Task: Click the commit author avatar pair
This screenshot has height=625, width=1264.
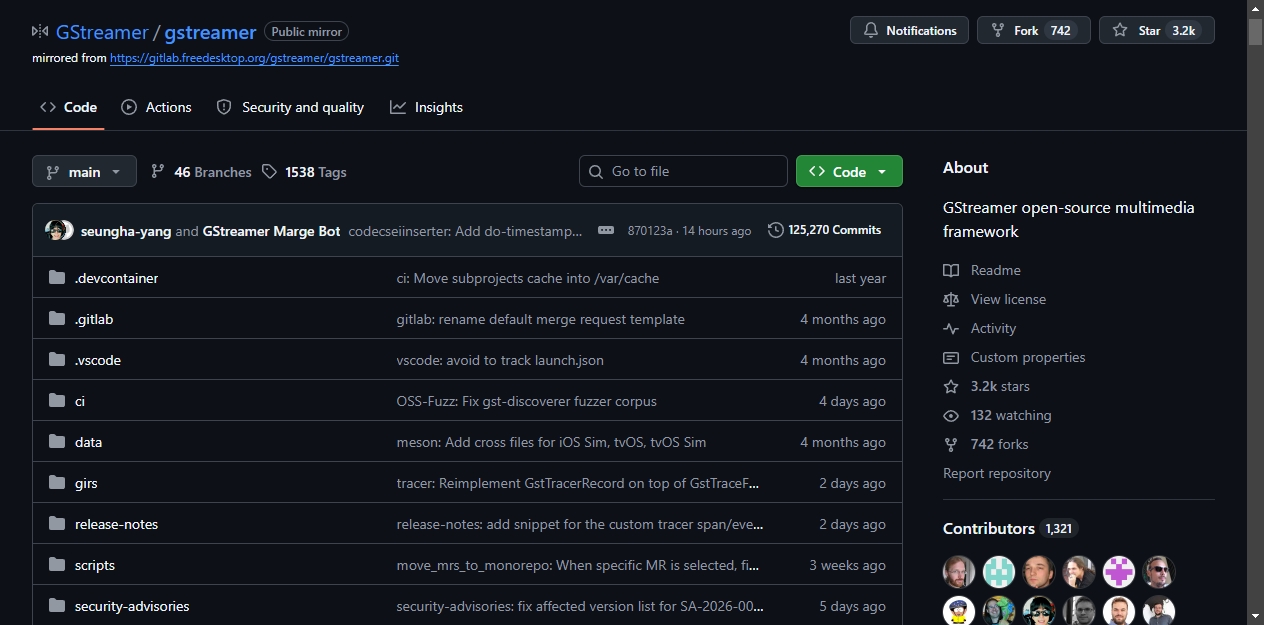Action: 59,230
